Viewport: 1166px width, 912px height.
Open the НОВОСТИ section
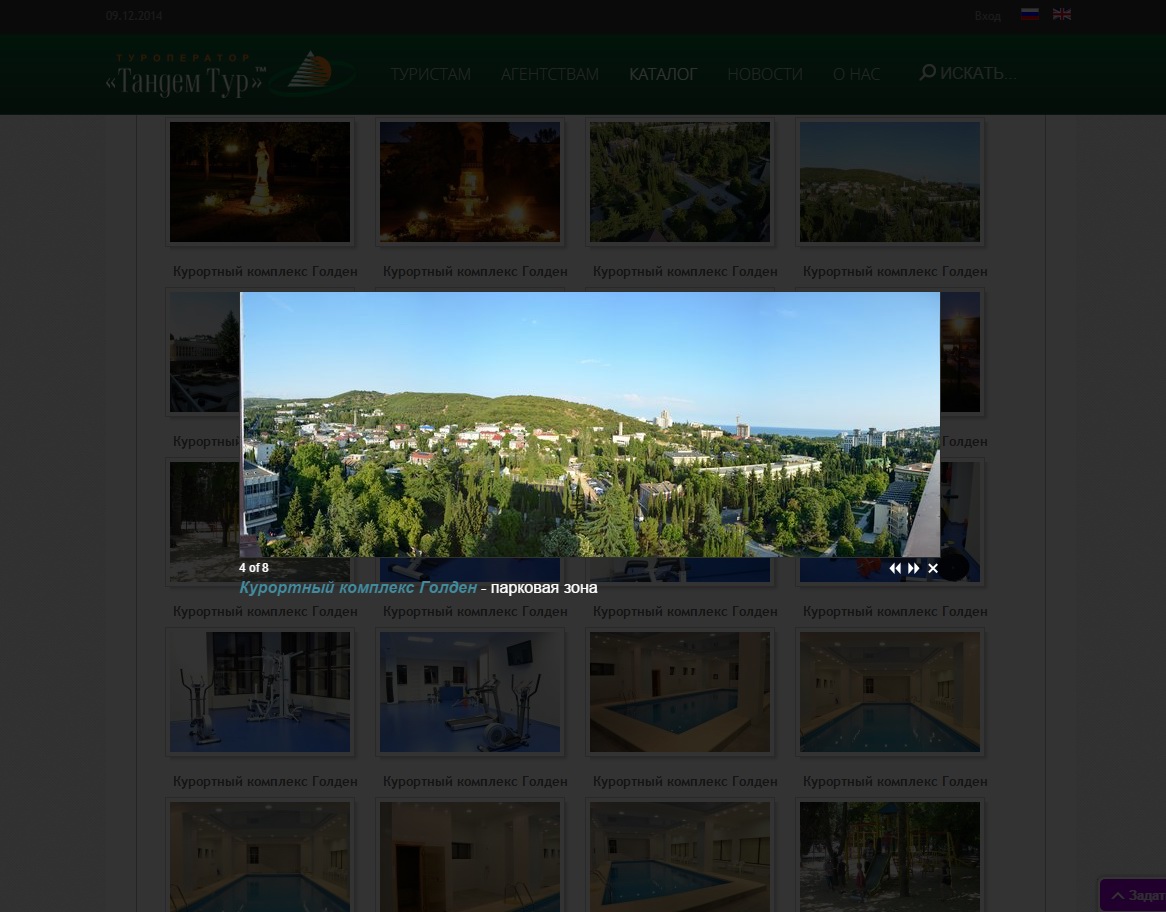pyautogui.click(x=765, y=74)
